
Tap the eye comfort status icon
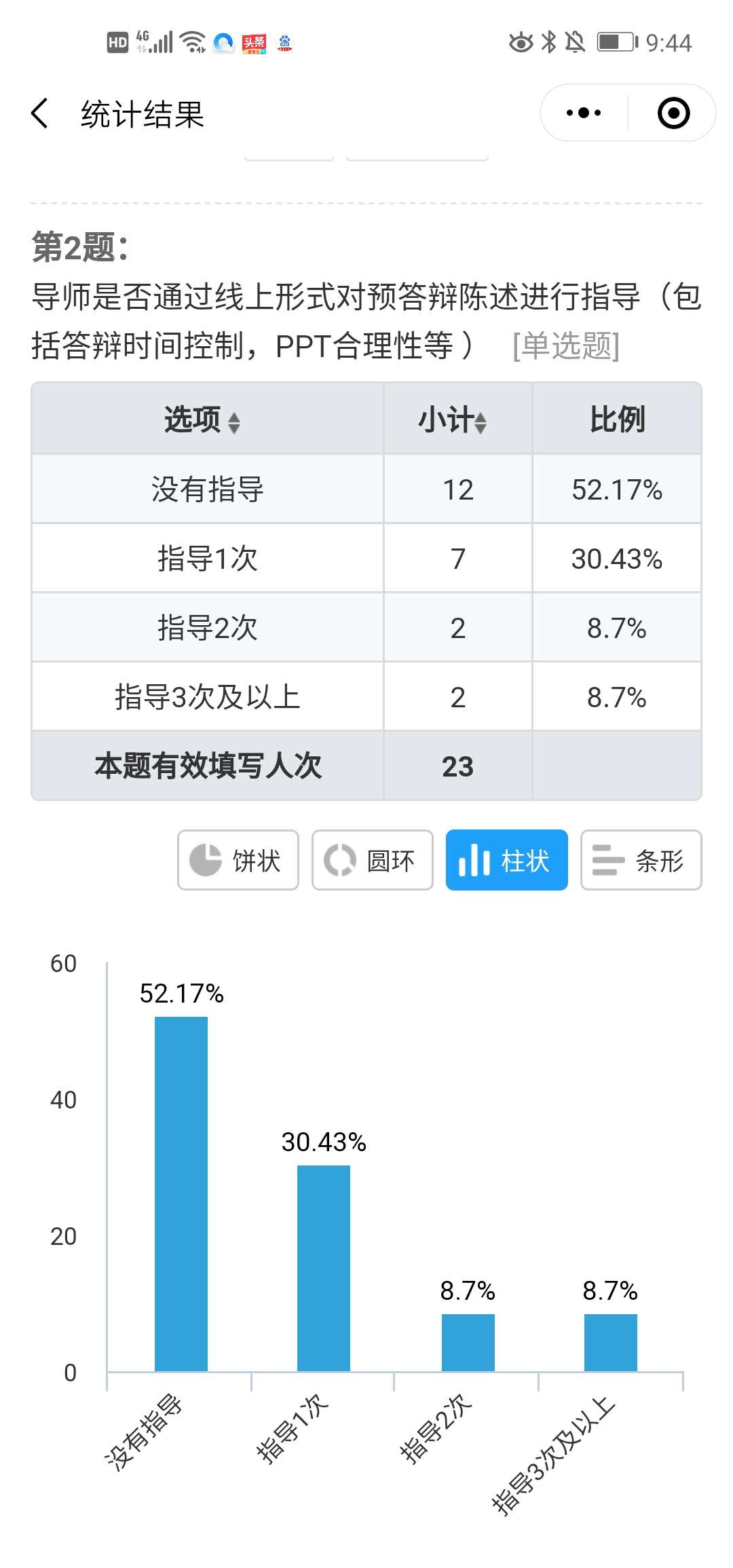pyautogui.click(x=521, y=42)
